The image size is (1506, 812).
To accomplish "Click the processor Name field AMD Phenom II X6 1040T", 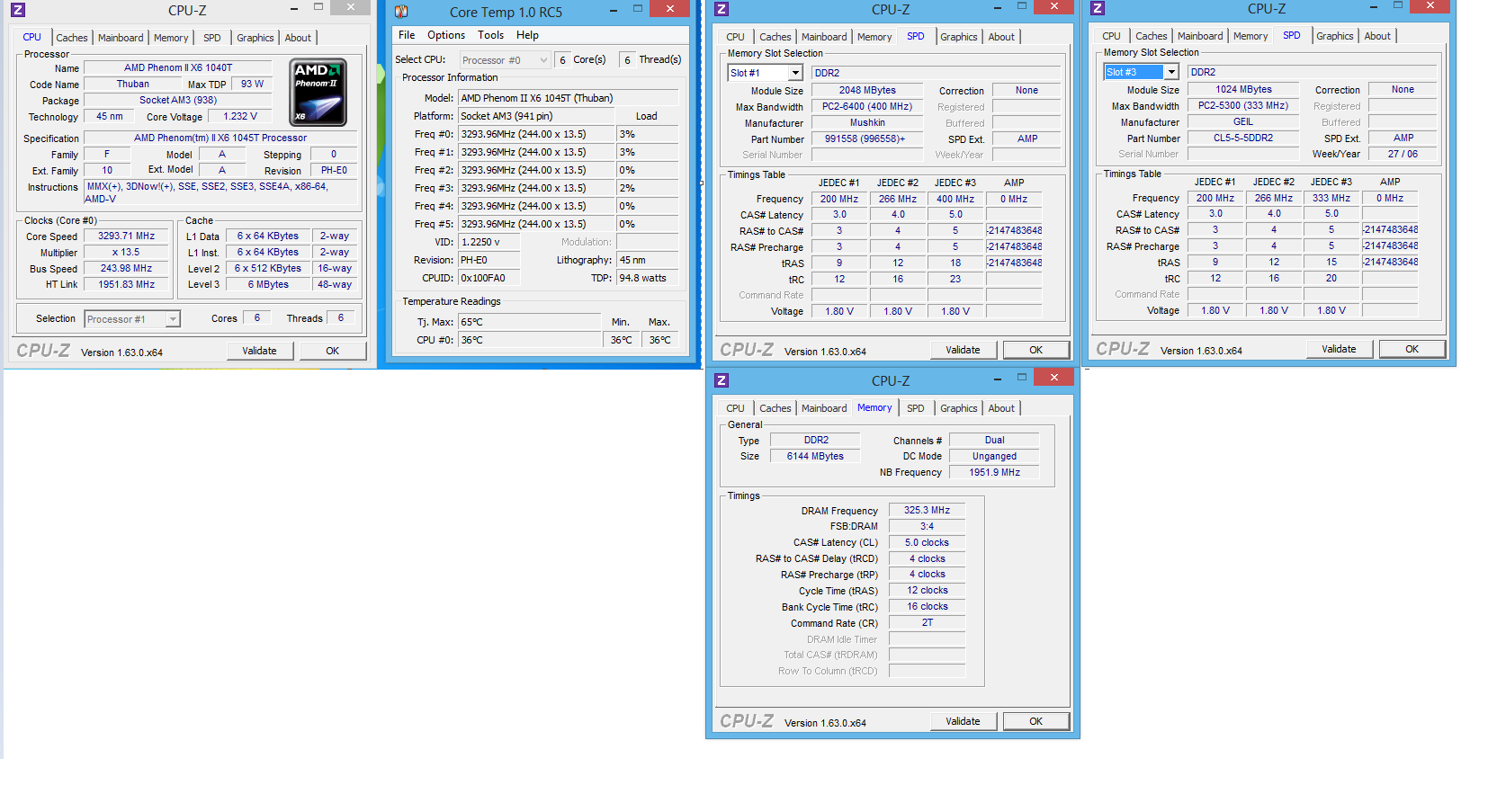I will click(x=178, y=67).
